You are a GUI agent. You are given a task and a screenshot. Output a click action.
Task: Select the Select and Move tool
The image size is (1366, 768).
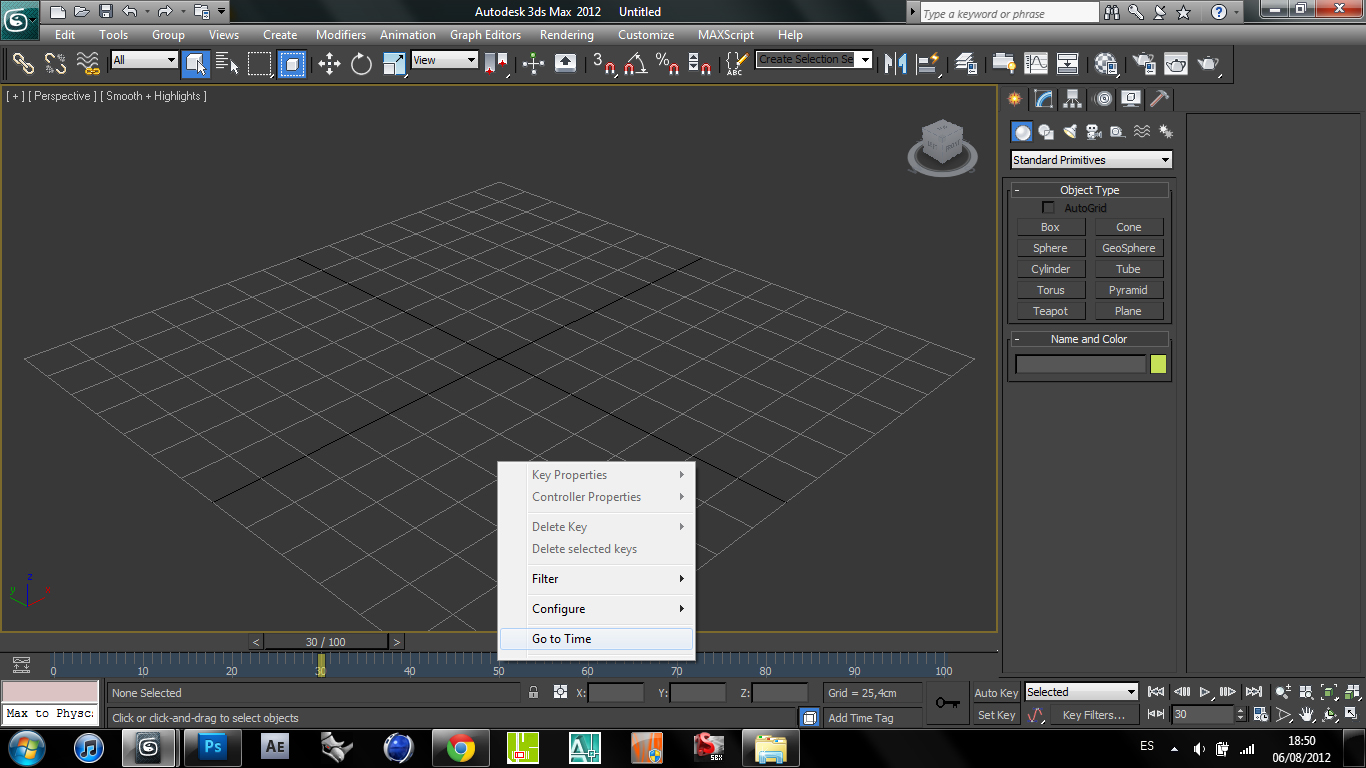pos(329,64)
